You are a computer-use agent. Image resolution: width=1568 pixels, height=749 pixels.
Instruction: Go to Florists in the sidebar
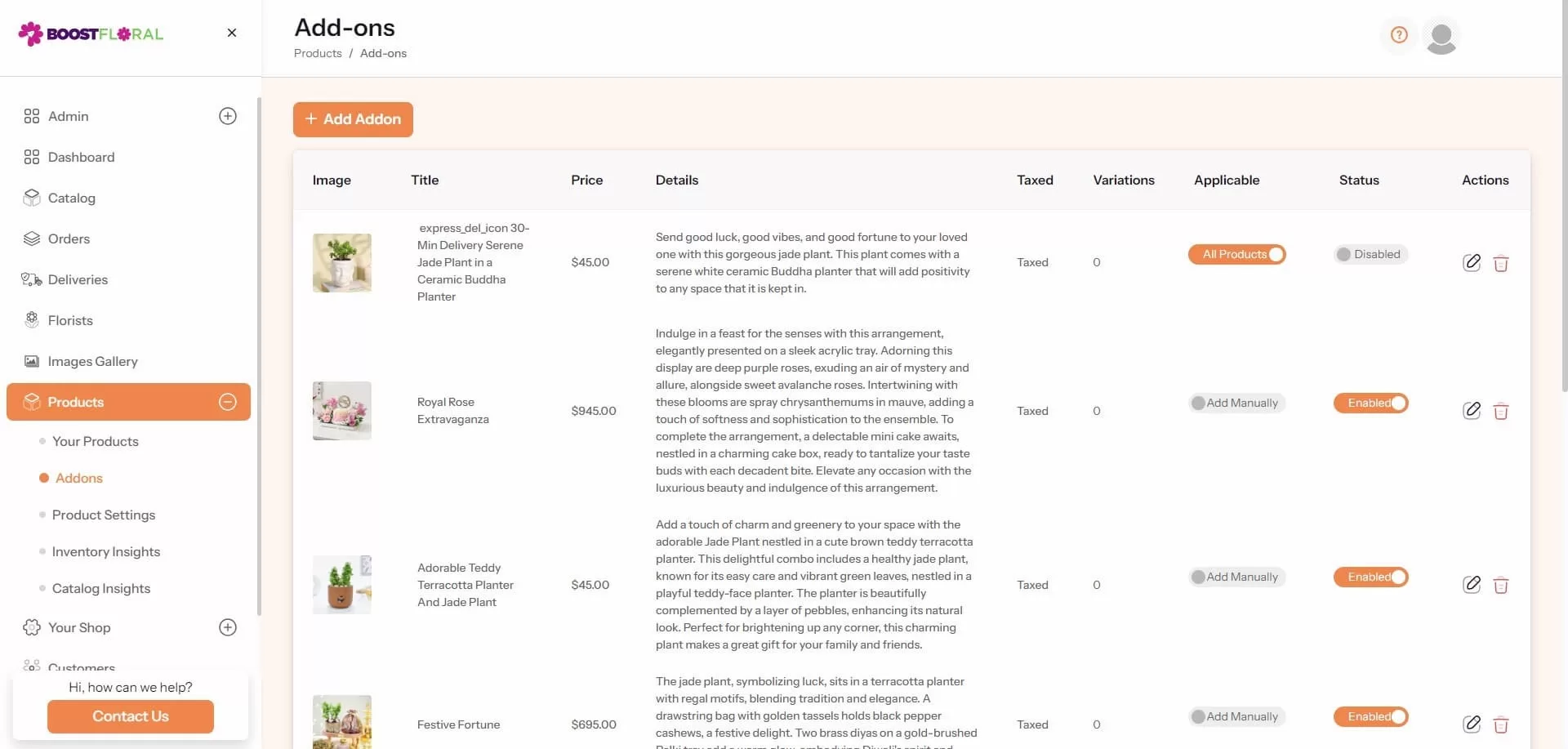tap(129, 320)
